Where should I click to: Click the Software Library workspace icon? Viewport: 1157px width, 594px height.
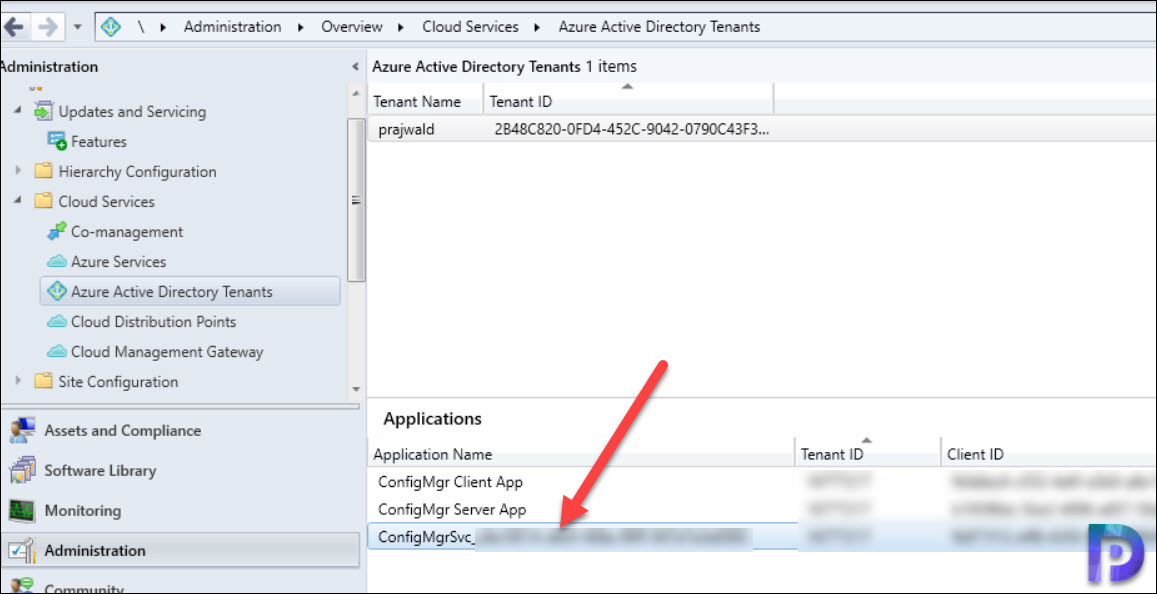coord(22,471)
